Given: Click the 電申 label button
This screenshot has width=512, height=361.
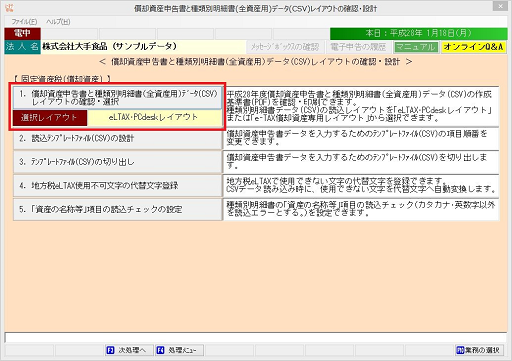Looking at the screenshot, I should [22, 34].
